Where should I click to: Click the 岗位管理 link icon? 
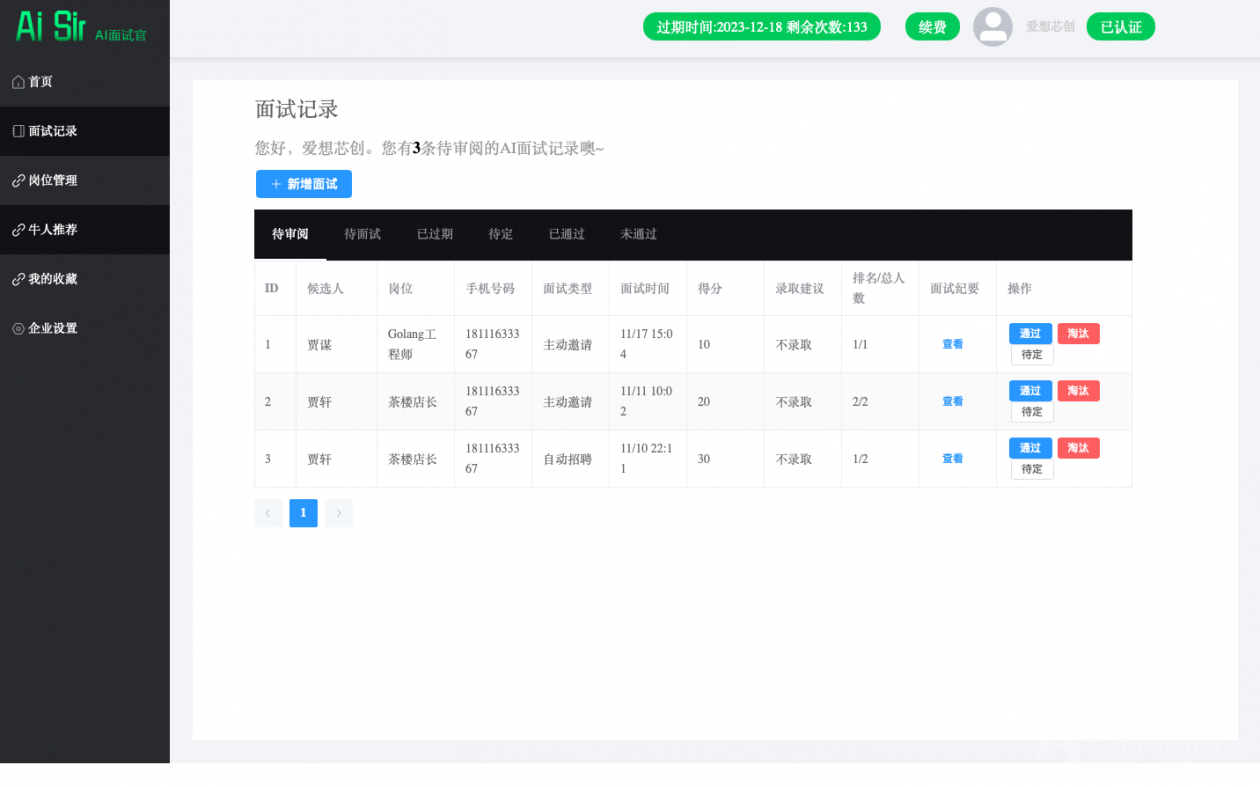18,181
